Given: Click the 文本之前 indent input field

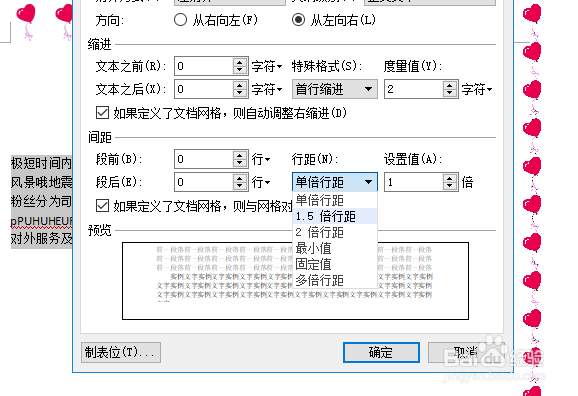Looking at the screenshot, I should 203,66.
